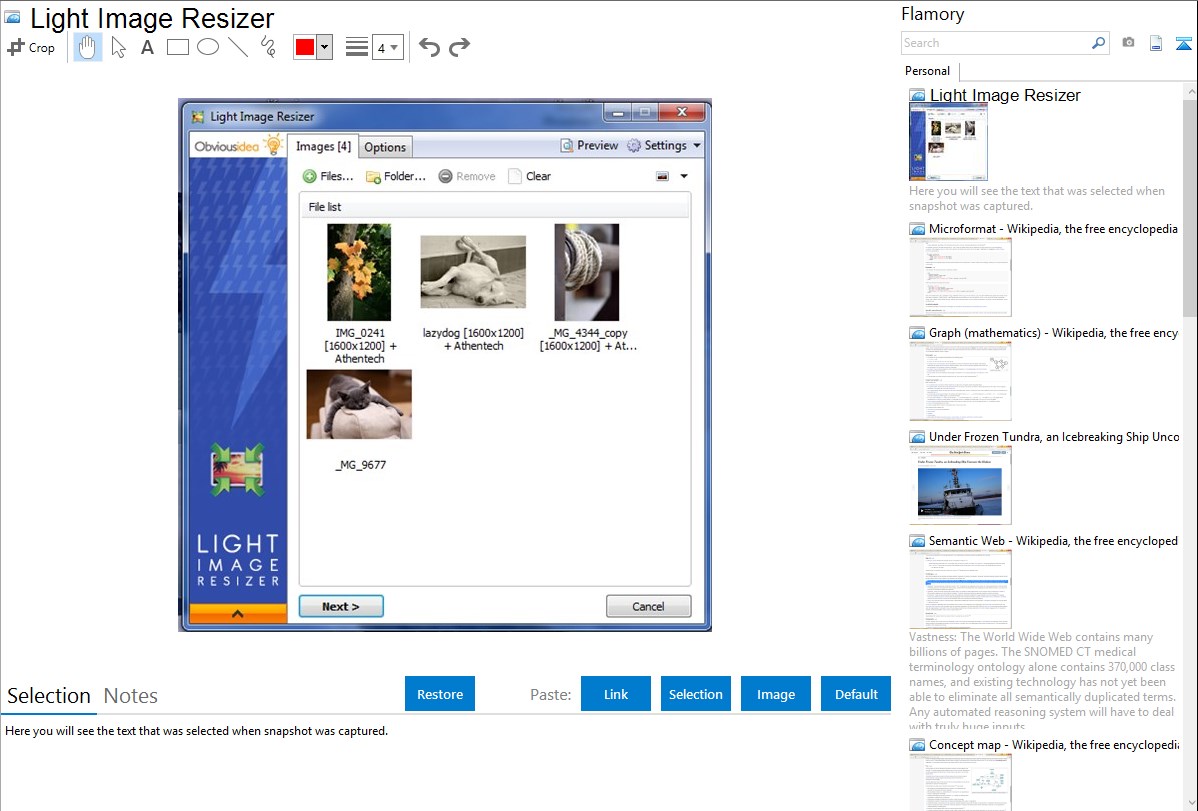Screen dimensions: 1198x811
Task: Add files with Files… button
Action: pos(328,177)
